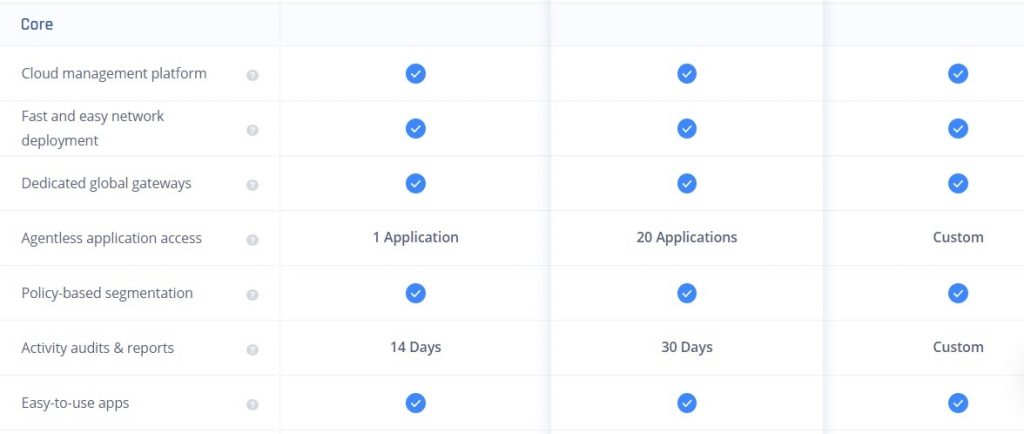Open the Easy-to-use apps info icon

(x=252, y=405)
